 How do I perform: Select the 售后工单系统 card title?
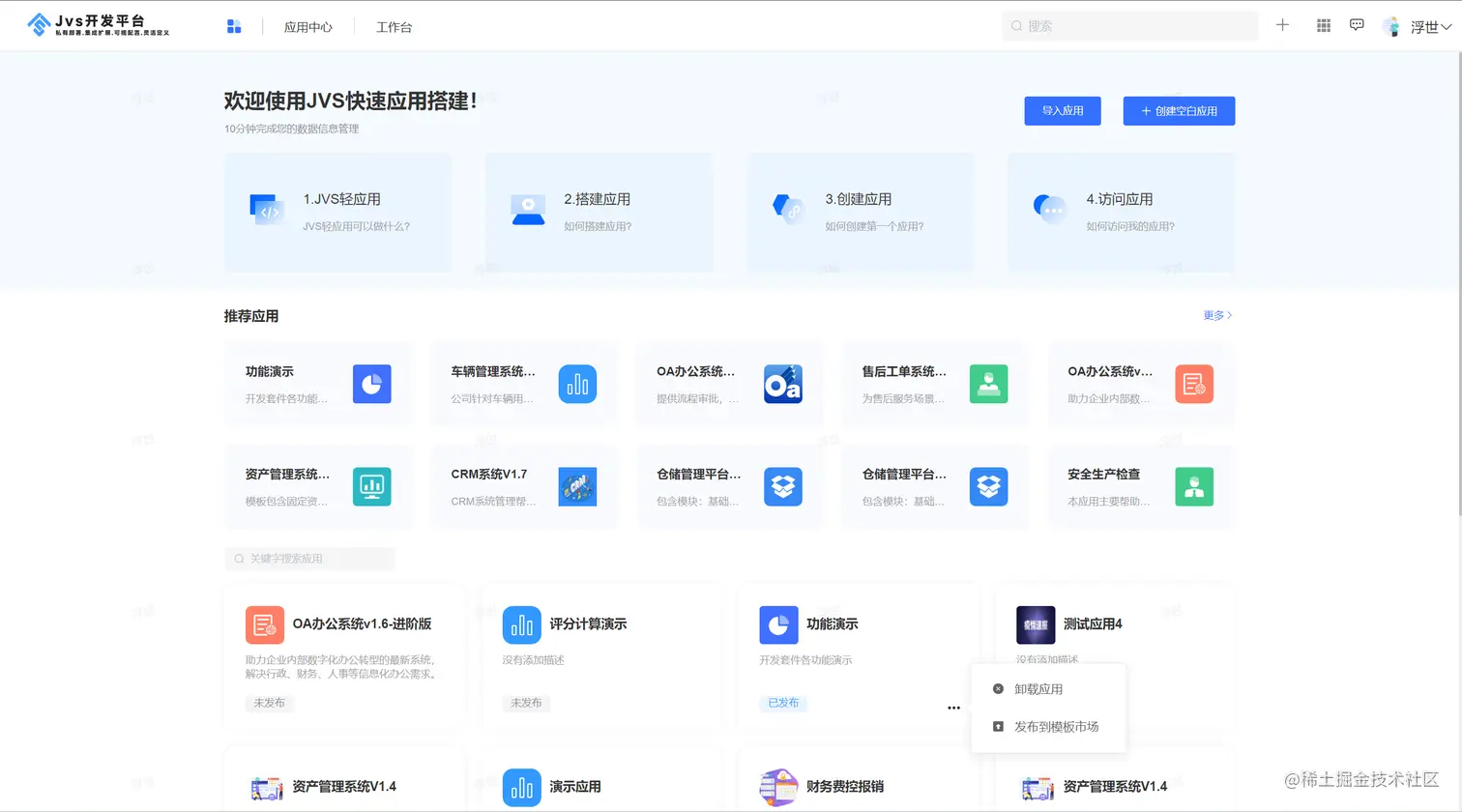coord(904,371)
